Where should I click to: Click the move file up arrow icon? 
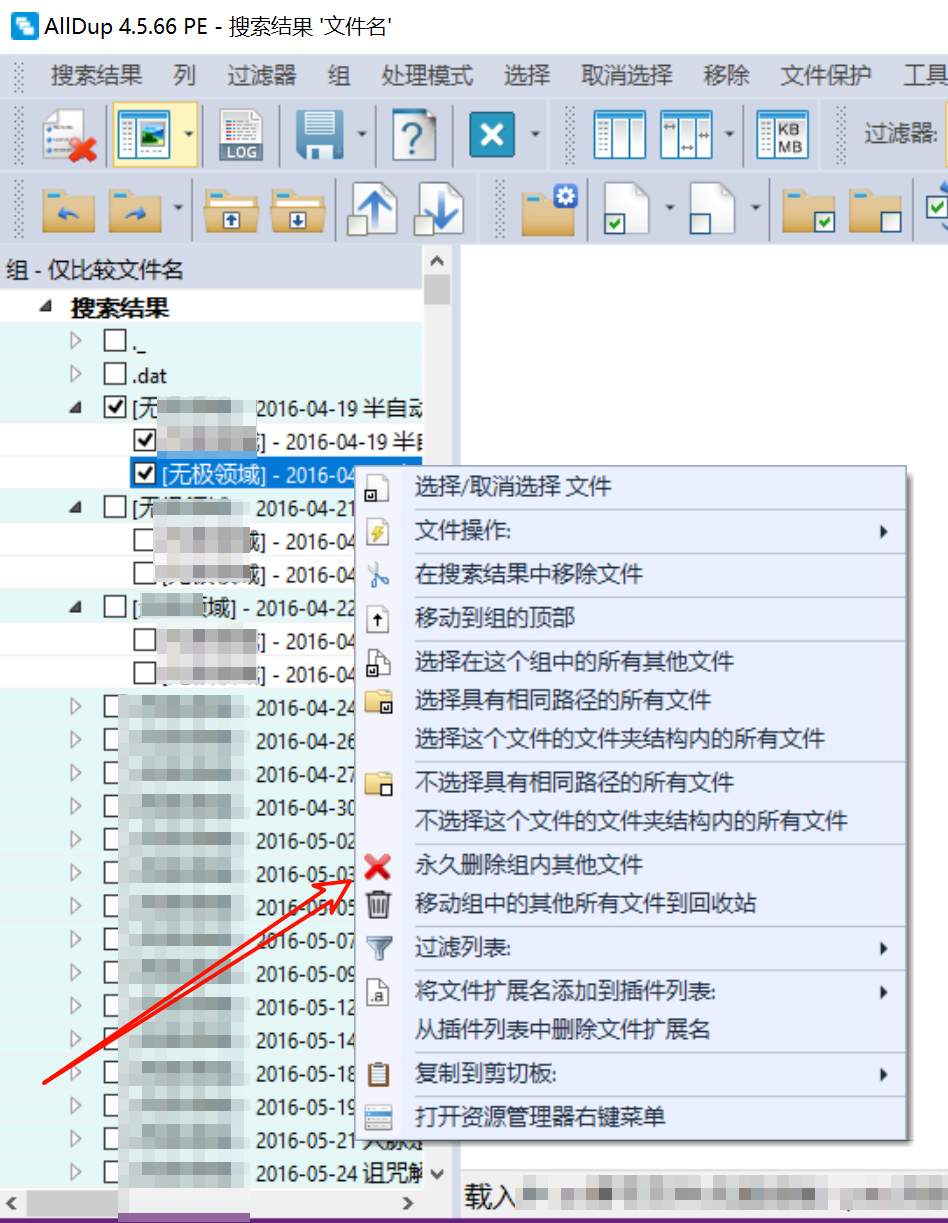click(373, 208)
